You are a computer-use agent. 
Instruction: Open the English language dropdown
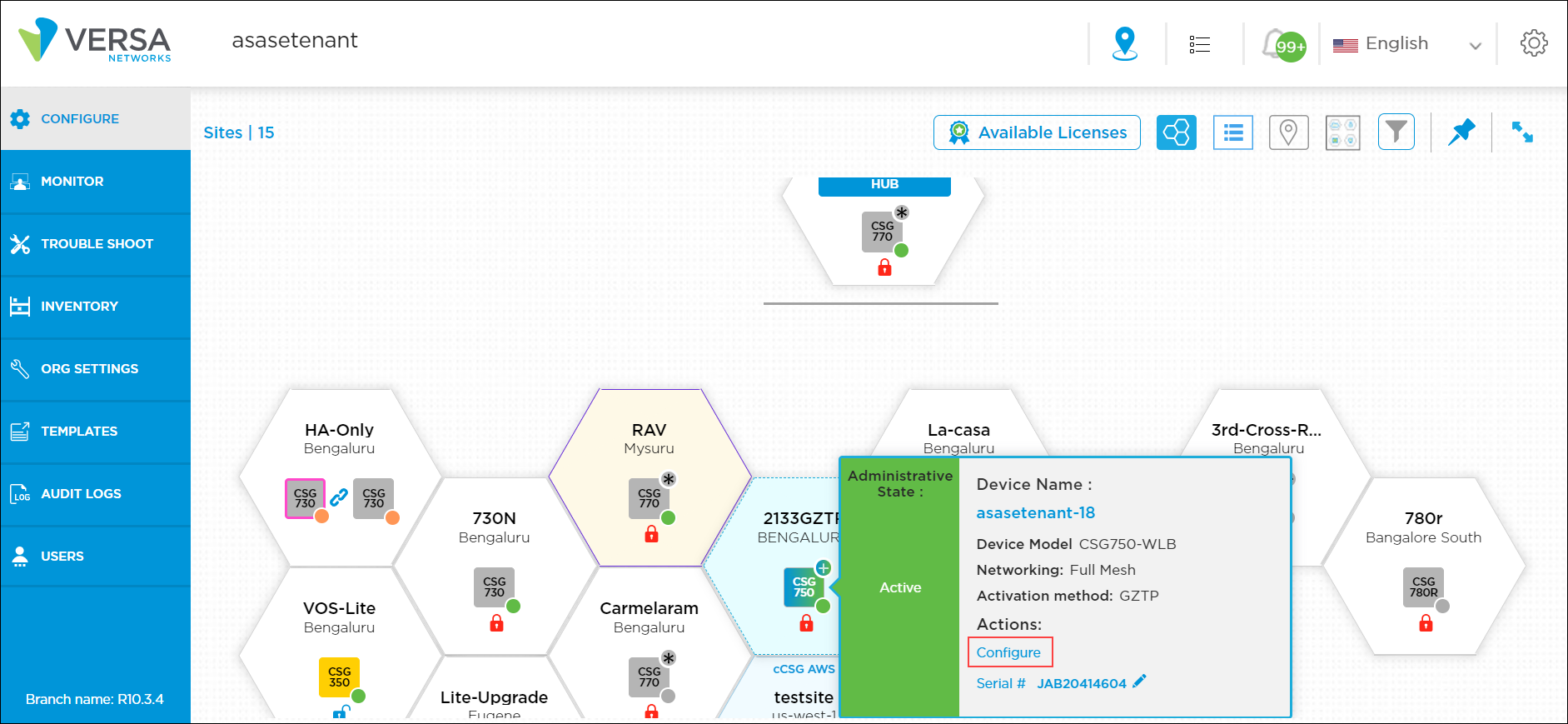coord(1406,44)
